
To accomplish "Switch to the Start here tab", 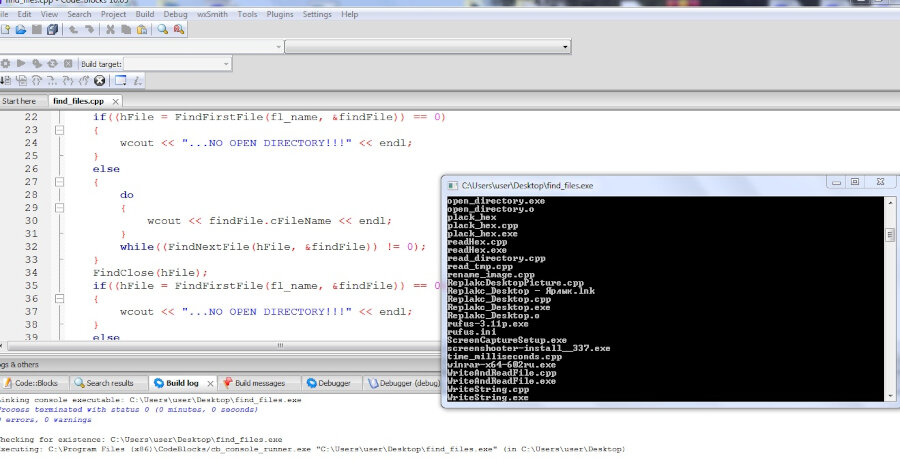I will click(x=20, y=101).
